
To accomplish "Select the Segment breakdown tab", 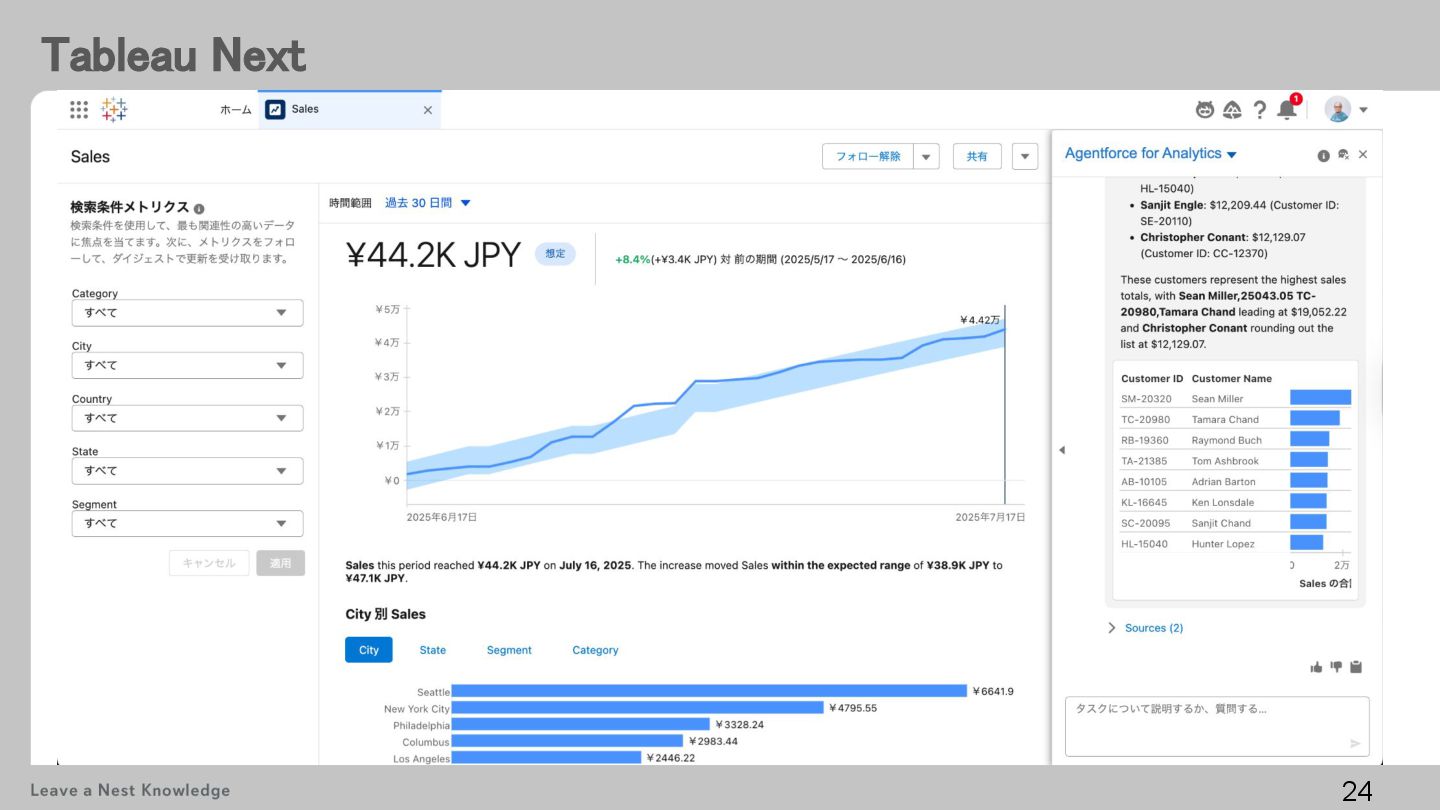I will pyautogui.click(x=509, y=650).
